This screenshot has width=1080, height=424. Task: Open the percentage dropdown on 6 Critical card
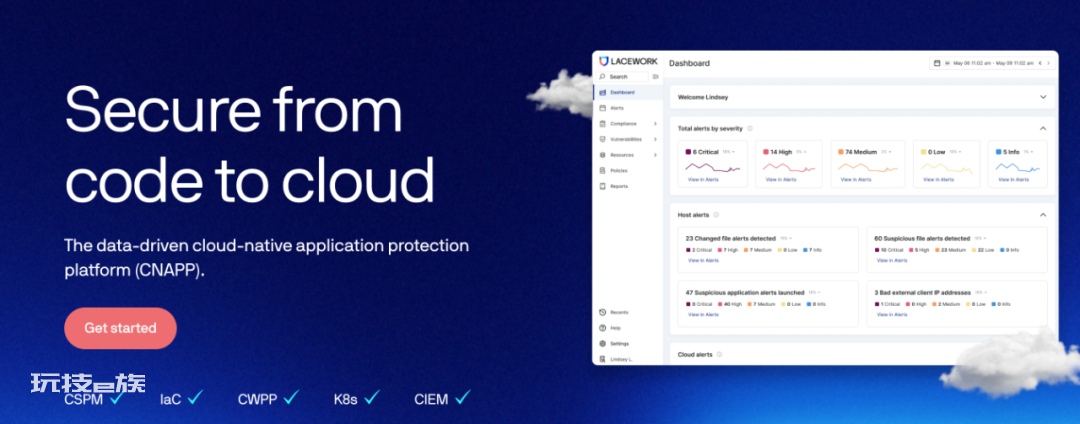tap(729, 151)
